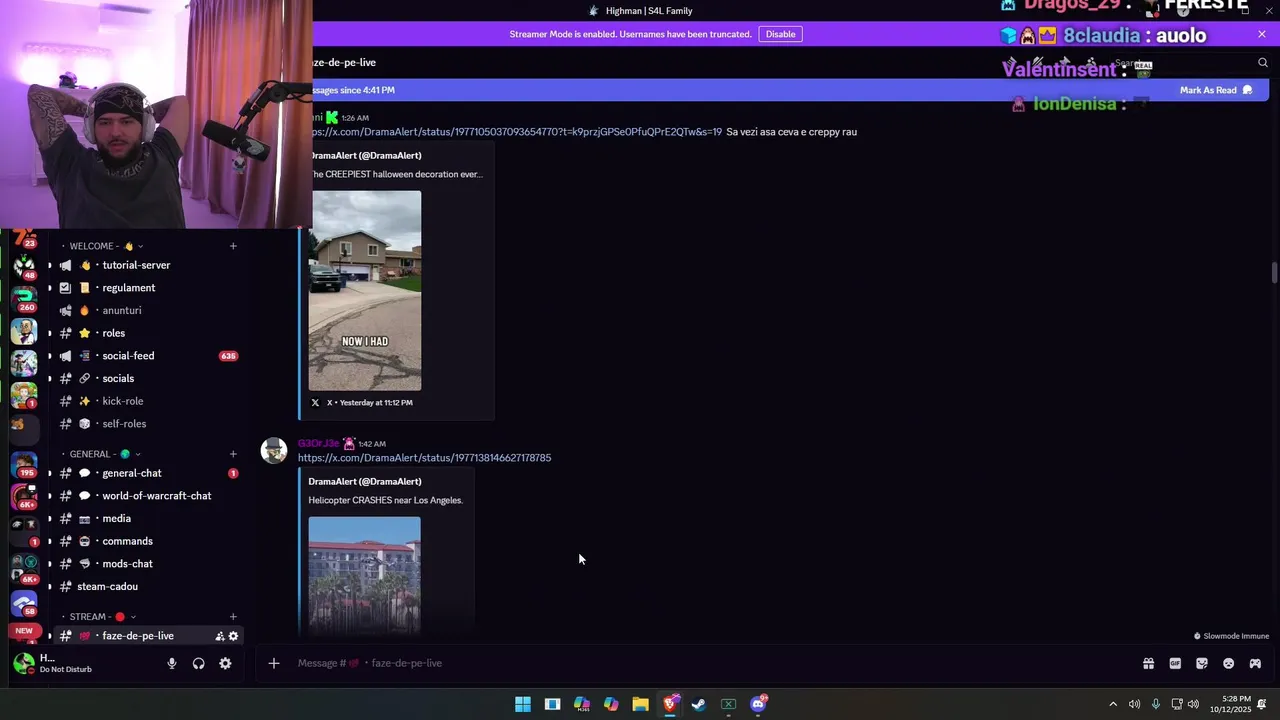Add a channel to GENERAL category

click(x=233, y=454)
